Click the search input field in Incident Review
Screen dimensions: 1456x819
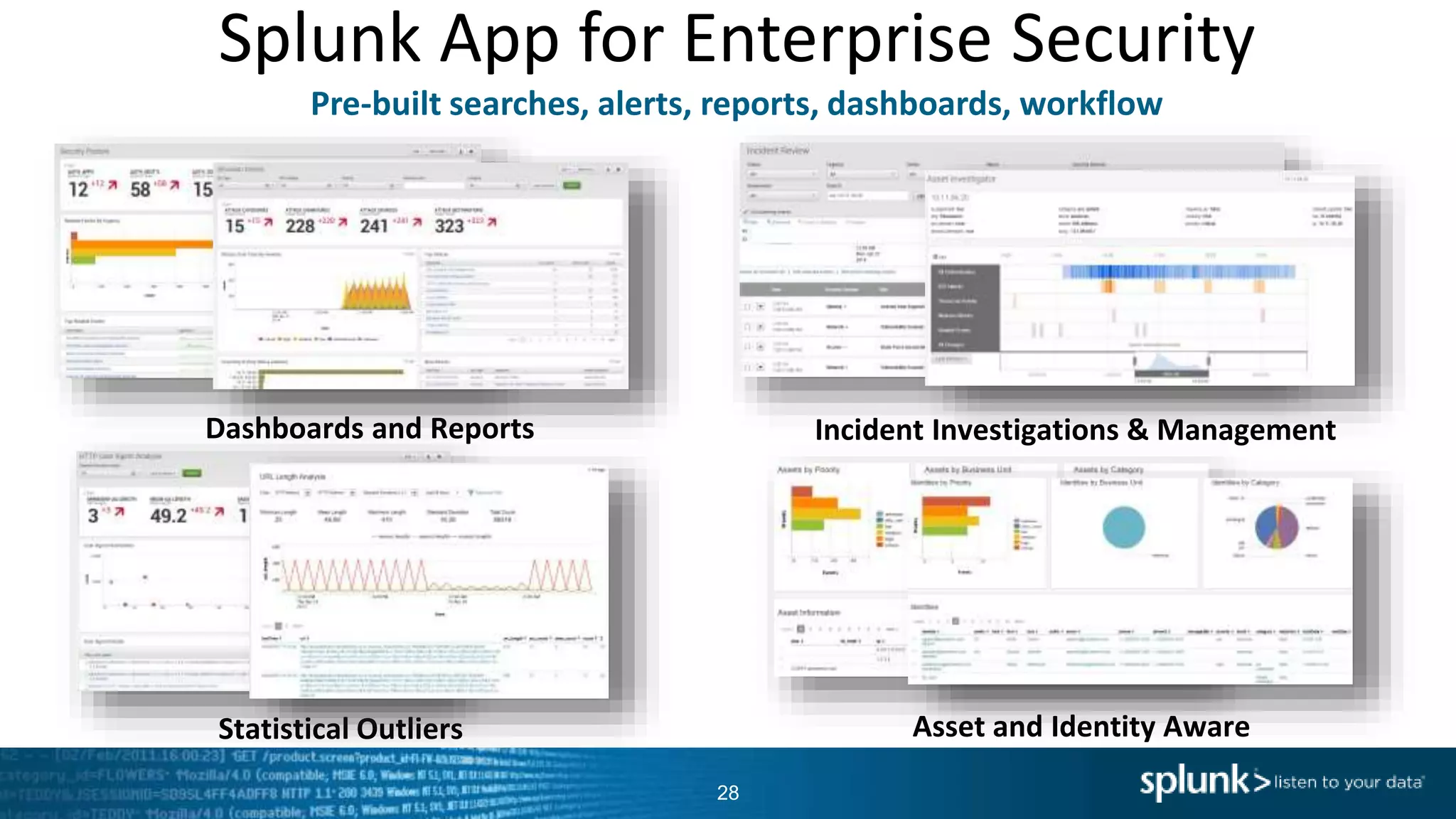(867, 196)
